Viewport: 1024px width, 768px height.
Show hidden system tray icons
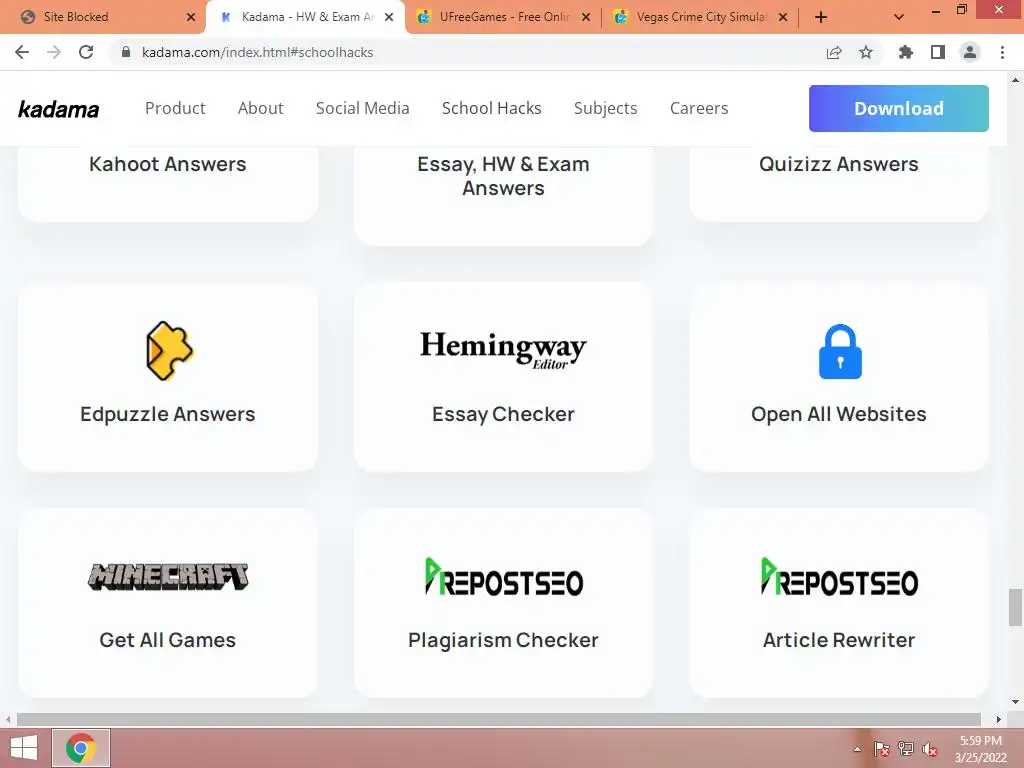pos(857,749)
